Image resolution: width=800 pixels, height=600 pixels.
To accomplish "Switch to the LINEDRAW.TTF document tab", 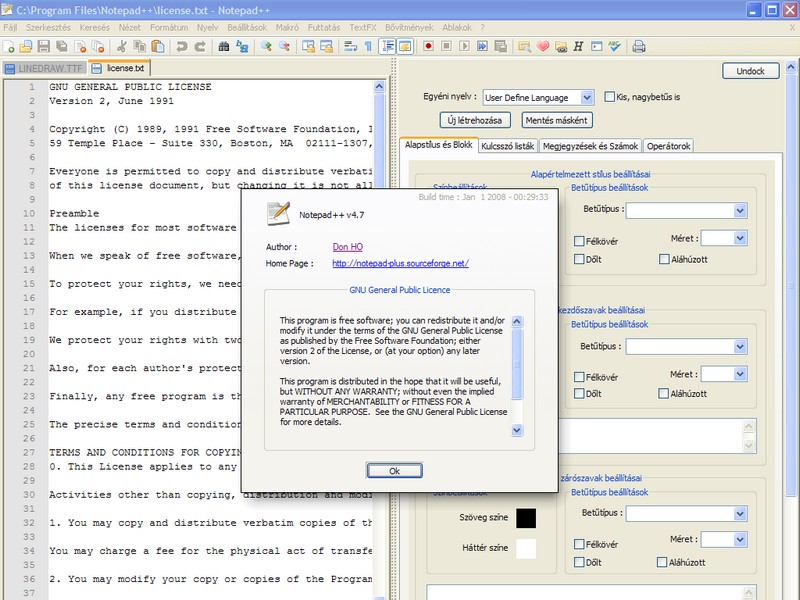I will [x=44, y=68].
